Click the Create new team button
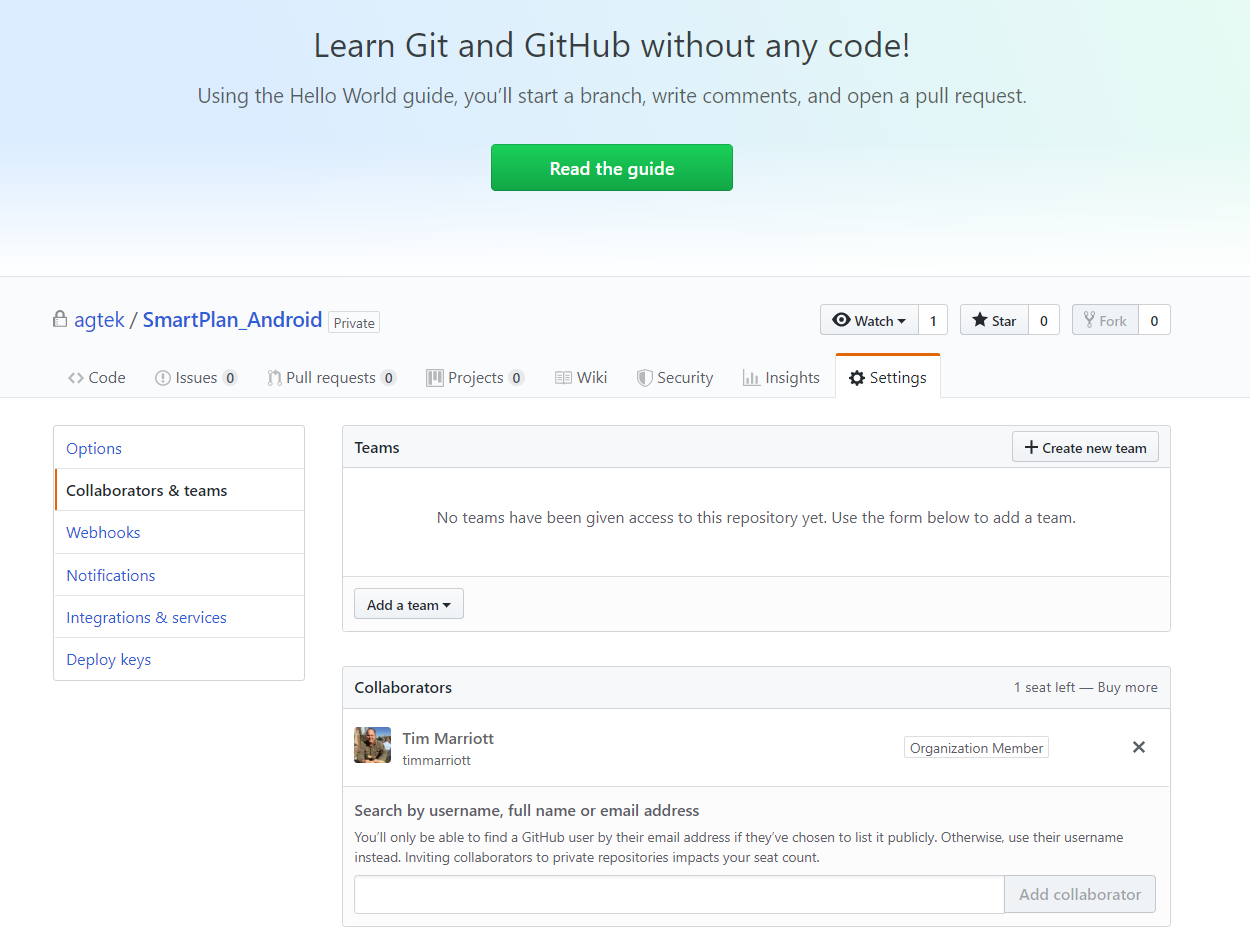This screenshot has height=946, width=1250. tap(1085, 447)
